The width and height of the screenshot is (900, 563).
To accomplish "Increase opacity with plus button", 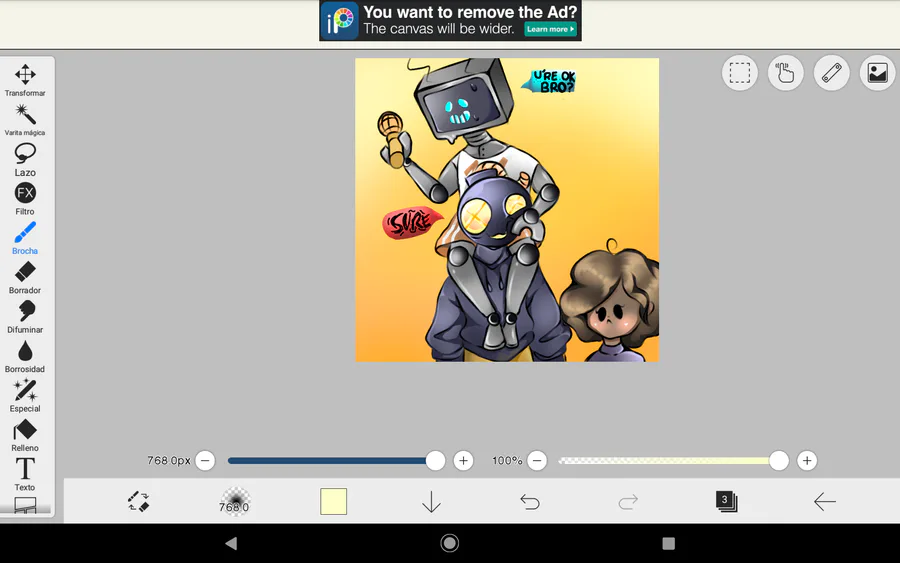I will pos(806,460).
